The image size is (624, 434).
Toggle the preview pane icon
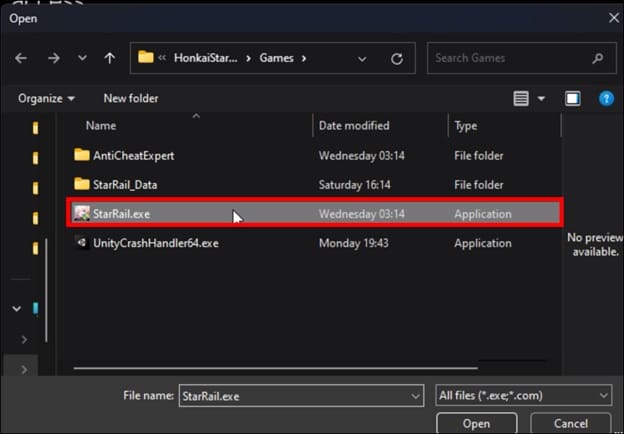tap(572, 98)
